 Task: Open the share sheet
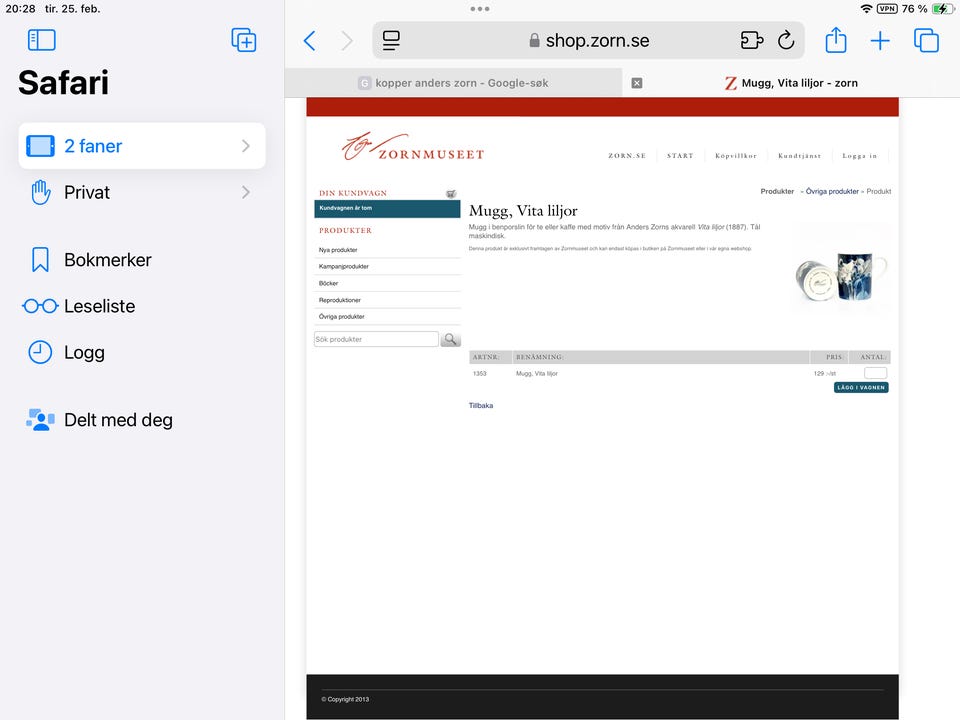click(836, 40)
